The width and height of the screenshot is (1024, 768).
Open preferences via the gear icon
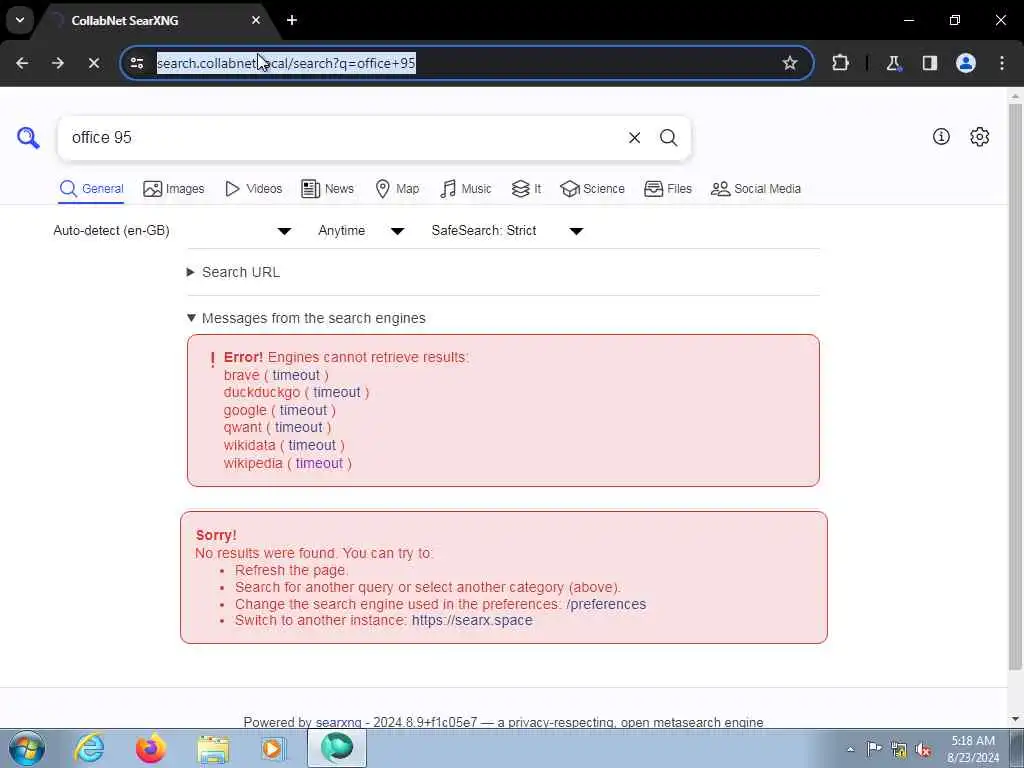[x=979, y=136]
